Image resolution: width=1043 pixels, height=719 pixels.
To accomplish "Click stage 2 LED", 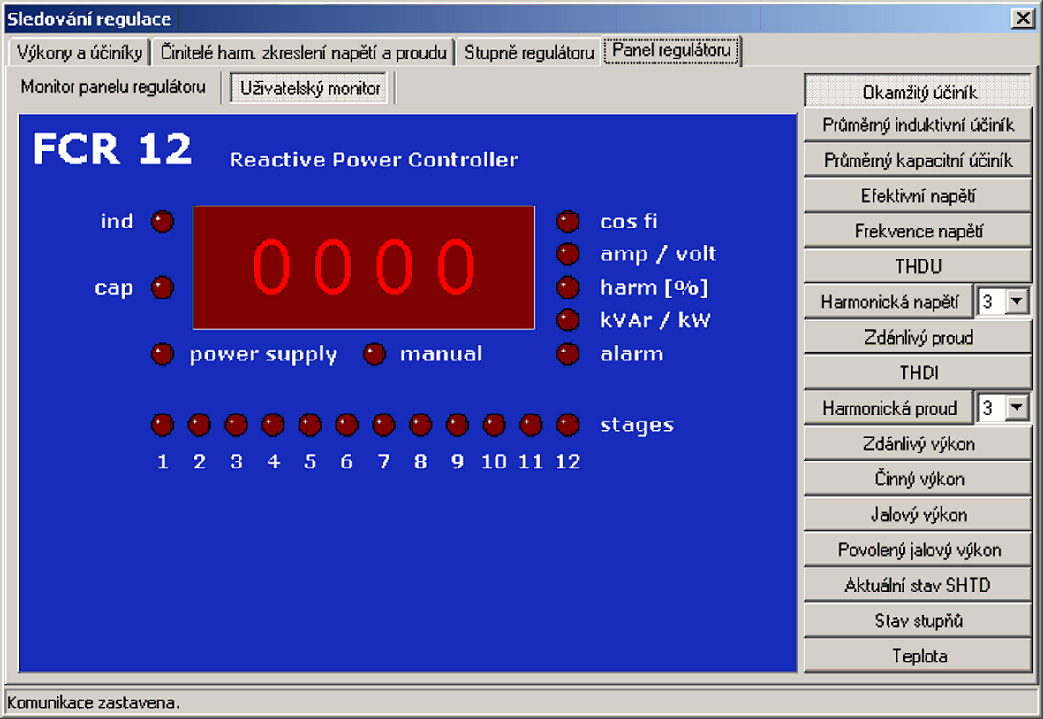I will coord(199,424).
